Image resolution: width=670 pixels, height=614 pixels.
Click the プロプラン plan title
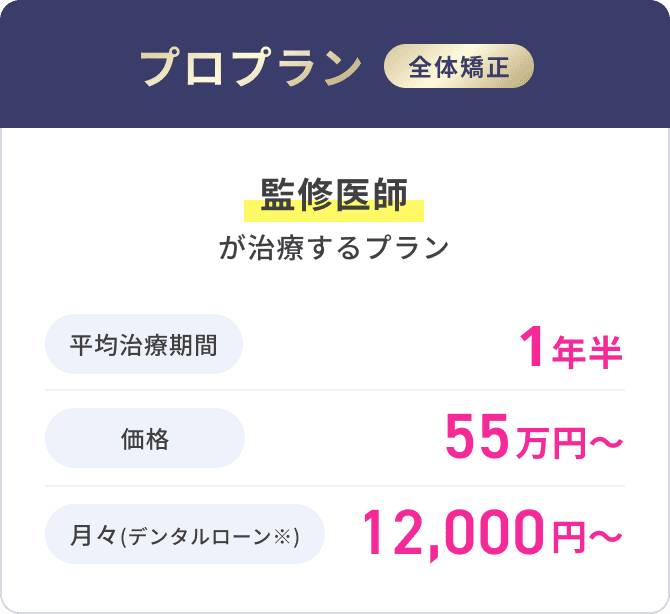(251, 67)
